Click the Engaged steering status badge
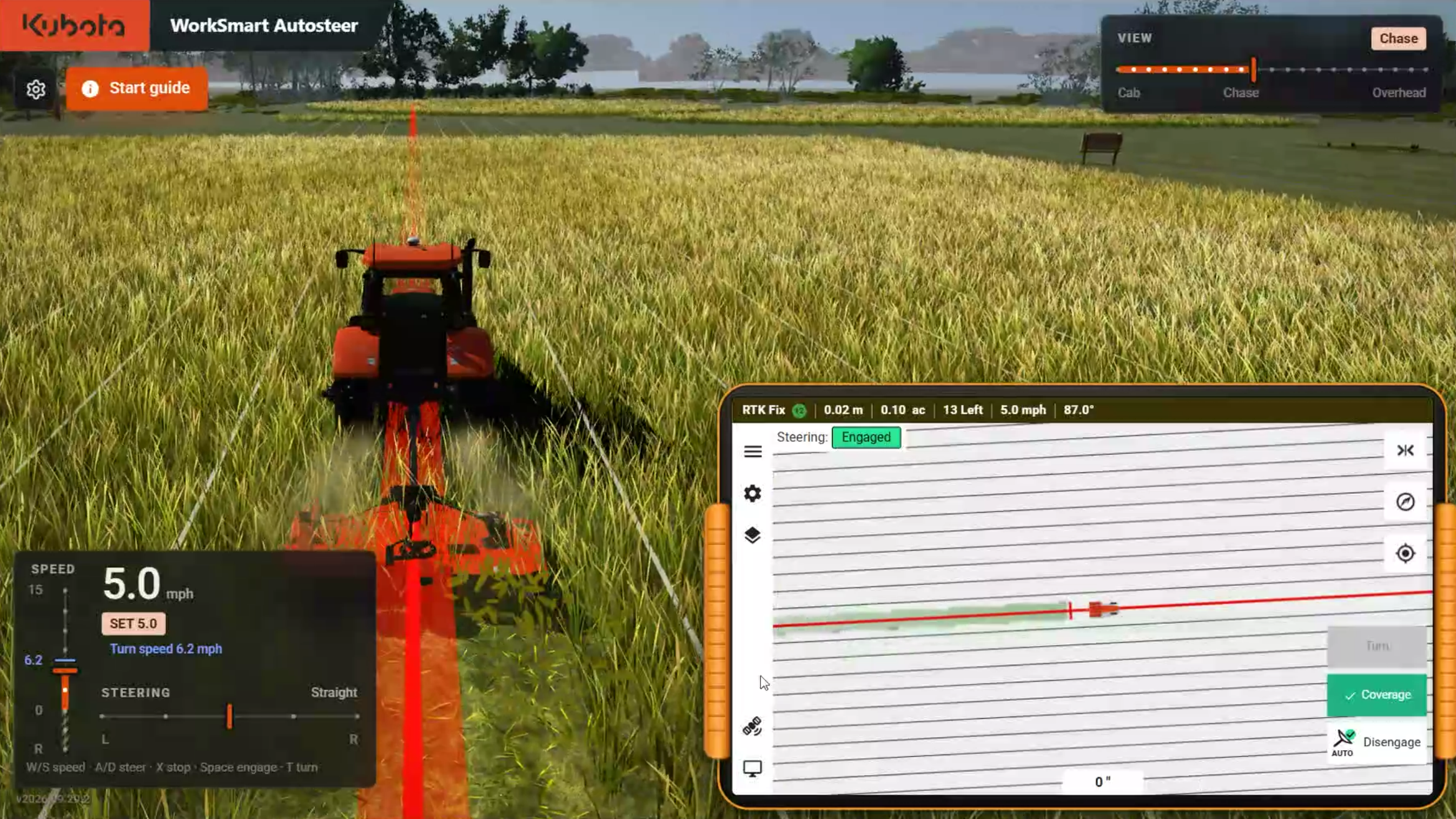This screenshot has height=819, width=1456. coord(866,438)
